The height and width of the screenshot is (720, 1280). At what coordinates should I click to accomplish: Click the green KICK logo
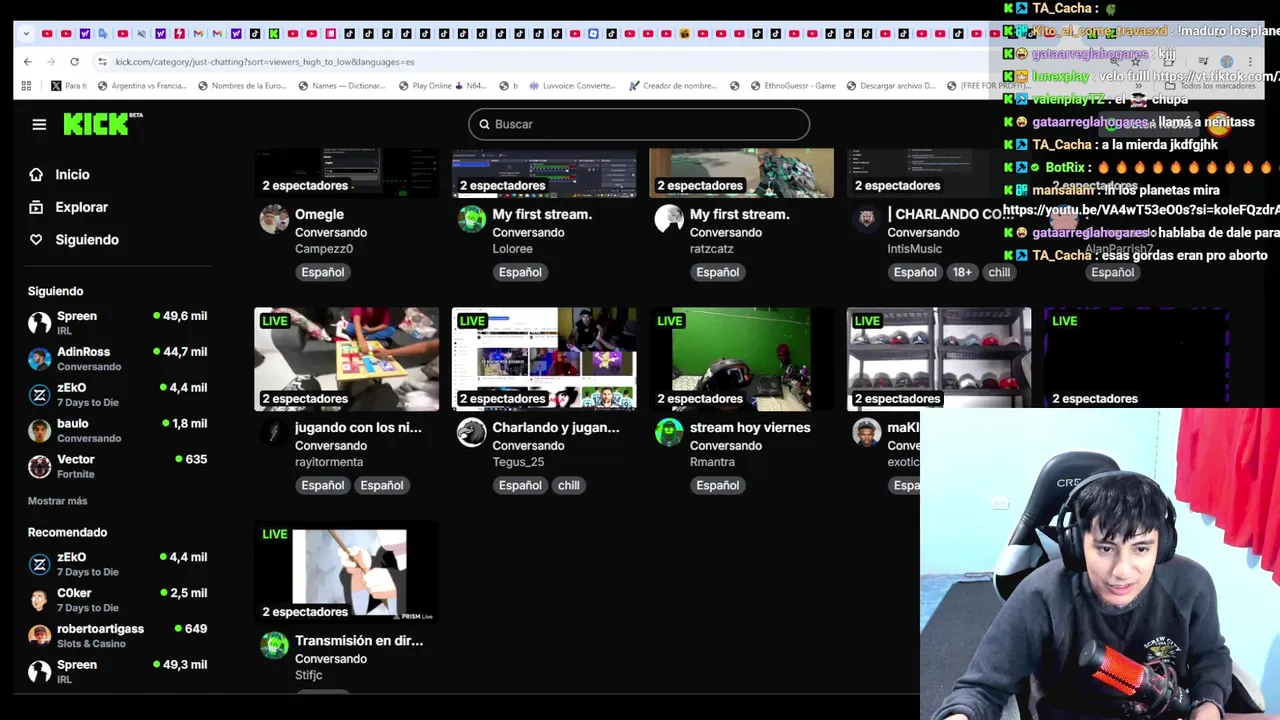(x=101, y=124)
